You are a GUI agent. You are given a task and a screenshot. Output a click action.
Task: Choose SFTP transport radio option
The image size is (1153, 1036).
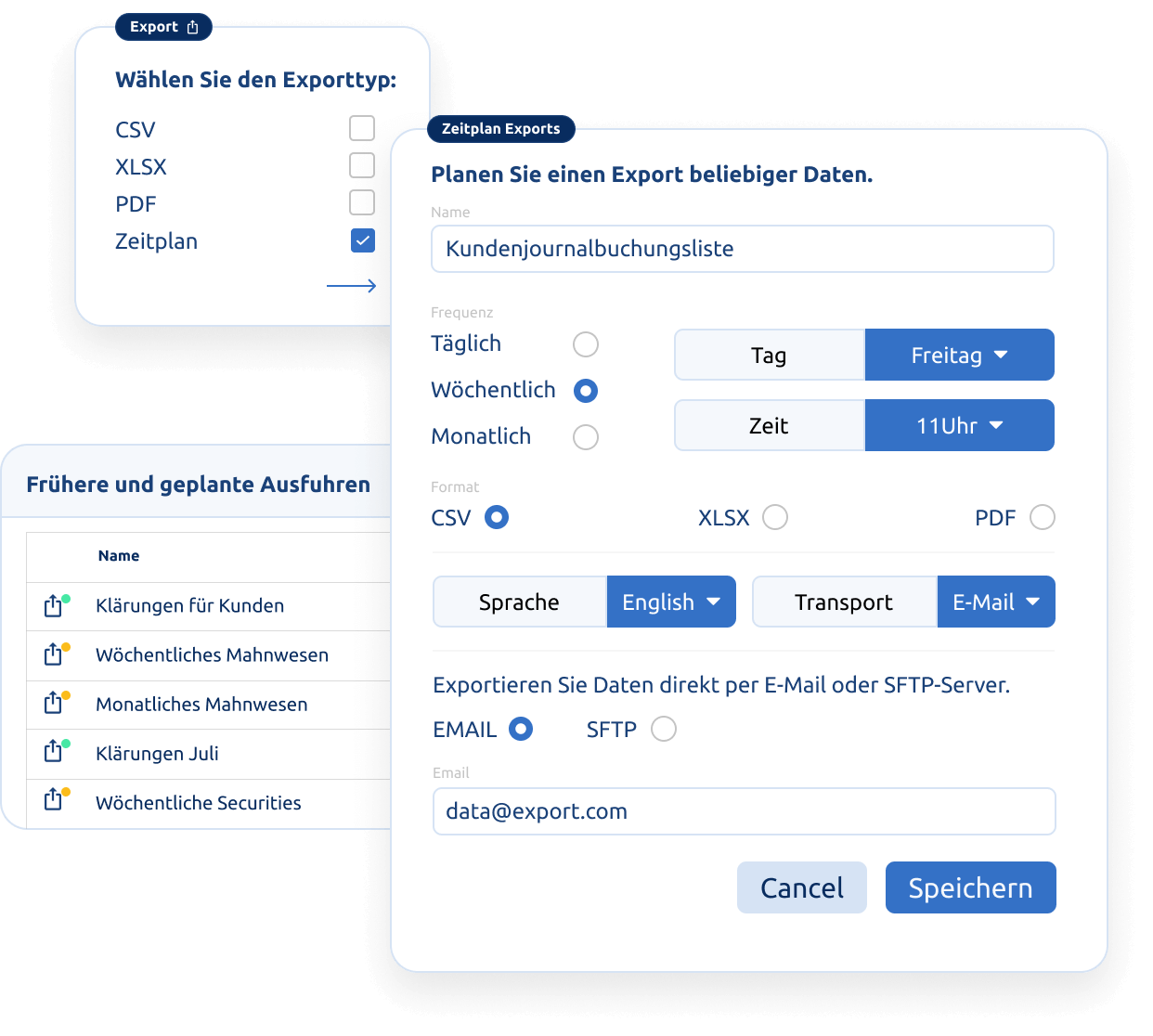tap(664, 729)
